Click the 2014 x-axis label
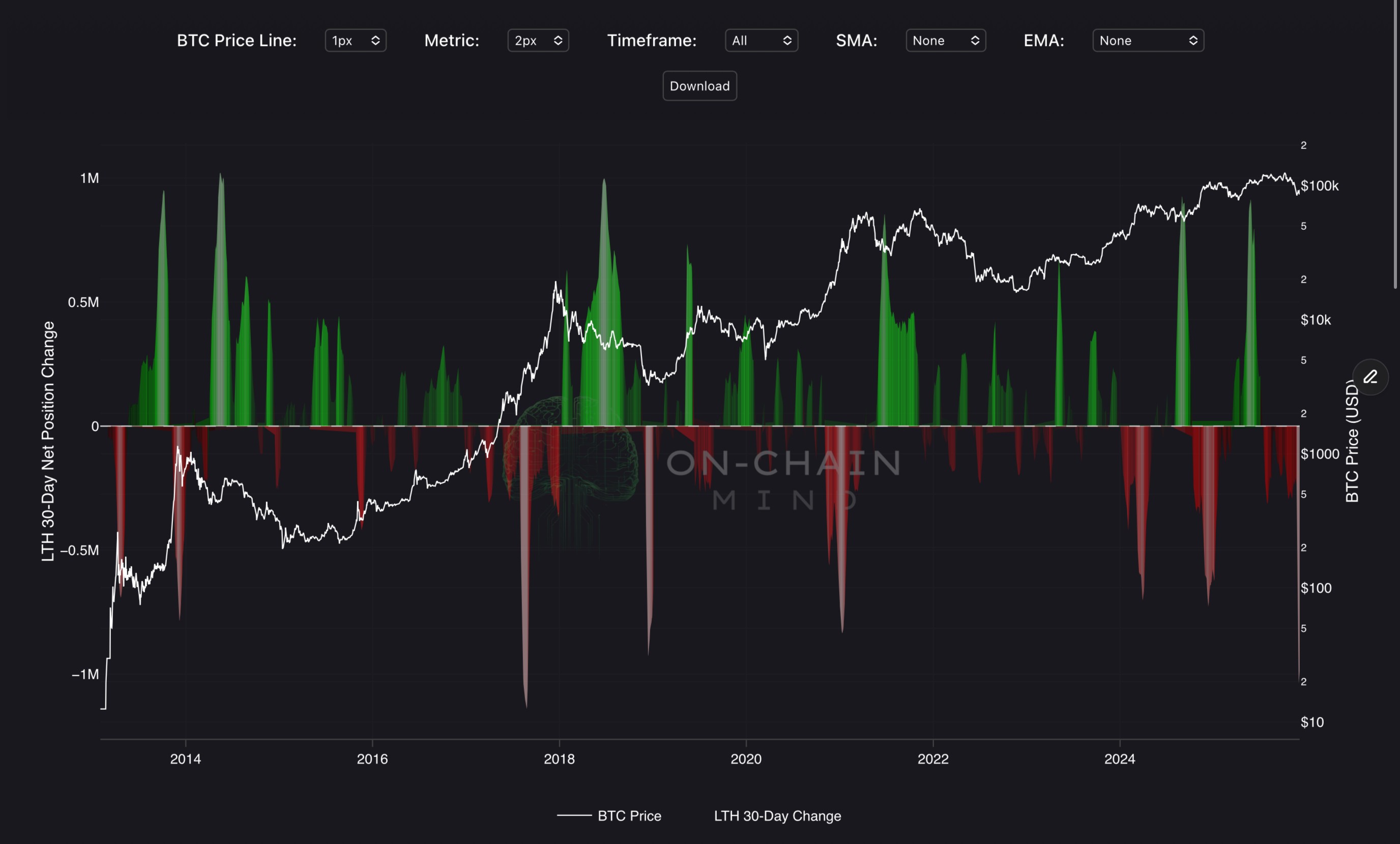The height and width of the screenshot is (844, 1400). point(185,759)
